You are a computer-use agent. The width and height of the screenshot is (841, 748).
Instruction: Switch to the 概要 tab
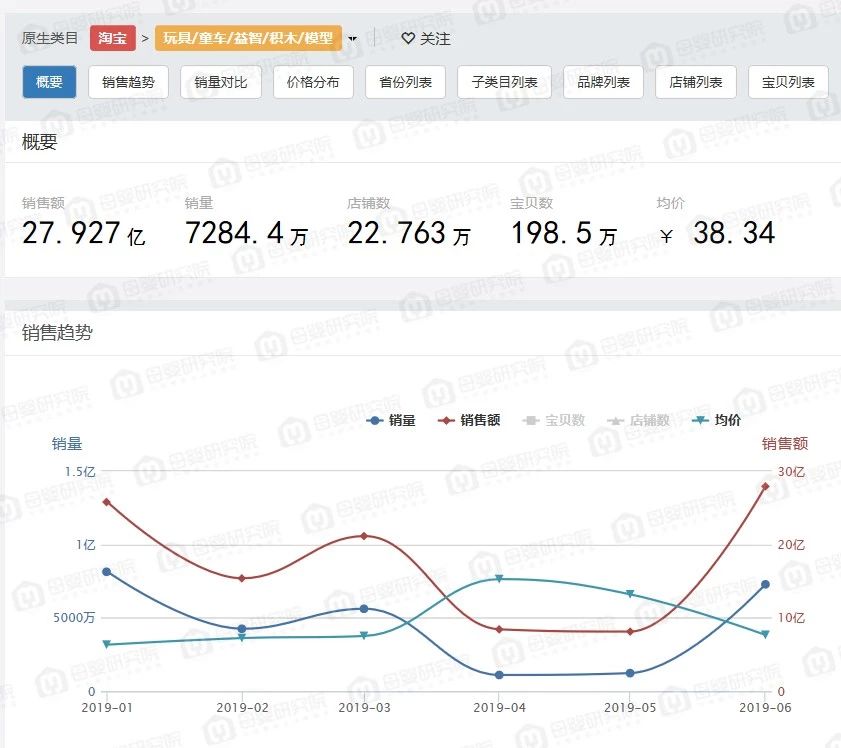[x=49, y=82]
